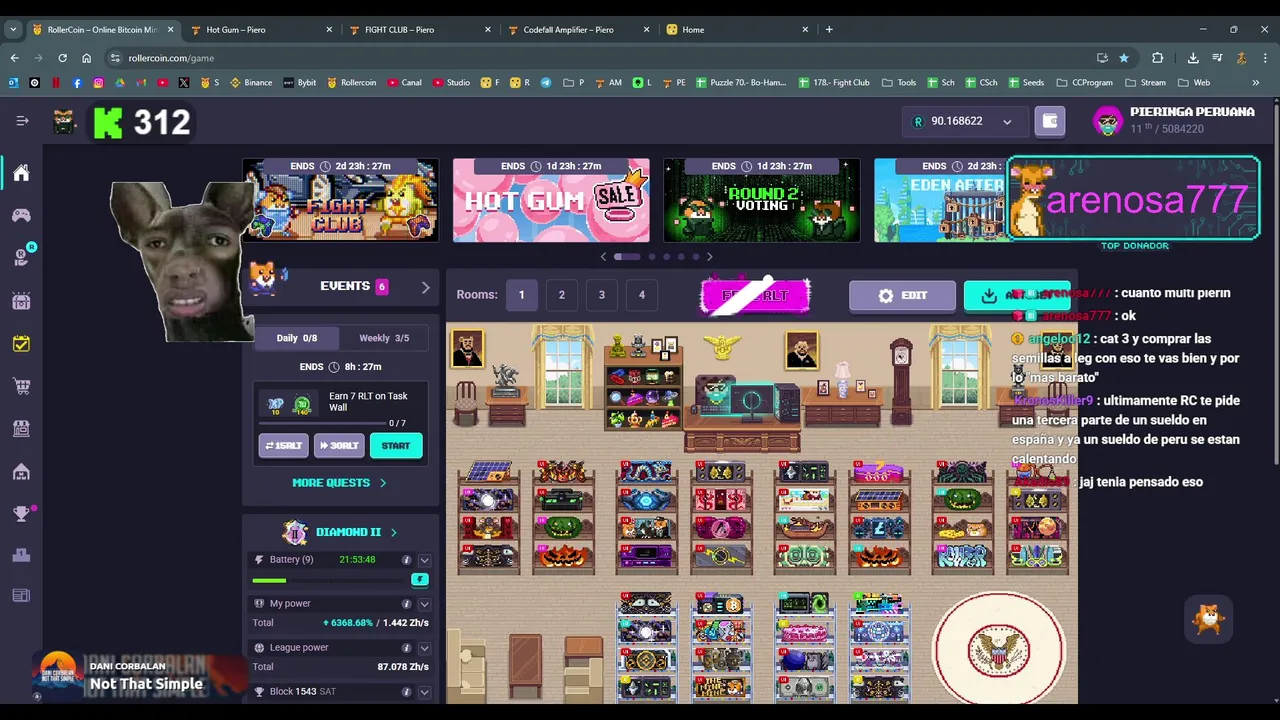This screenshot has height=720, width=1280.
Task: Open the Diamond II league arrow
Action: click(x=393, y=532)
